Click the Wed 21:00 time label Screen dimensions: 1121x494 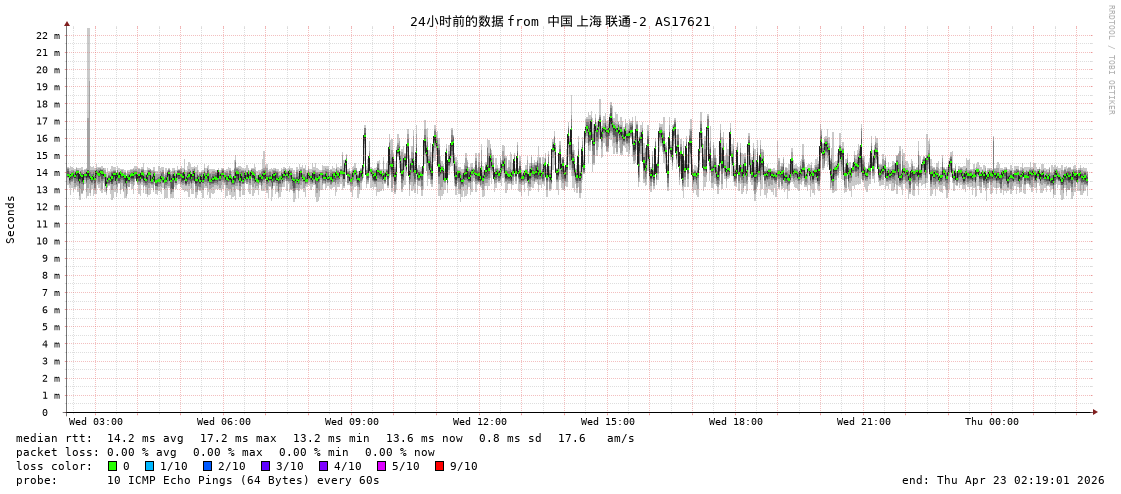[864, 422]
